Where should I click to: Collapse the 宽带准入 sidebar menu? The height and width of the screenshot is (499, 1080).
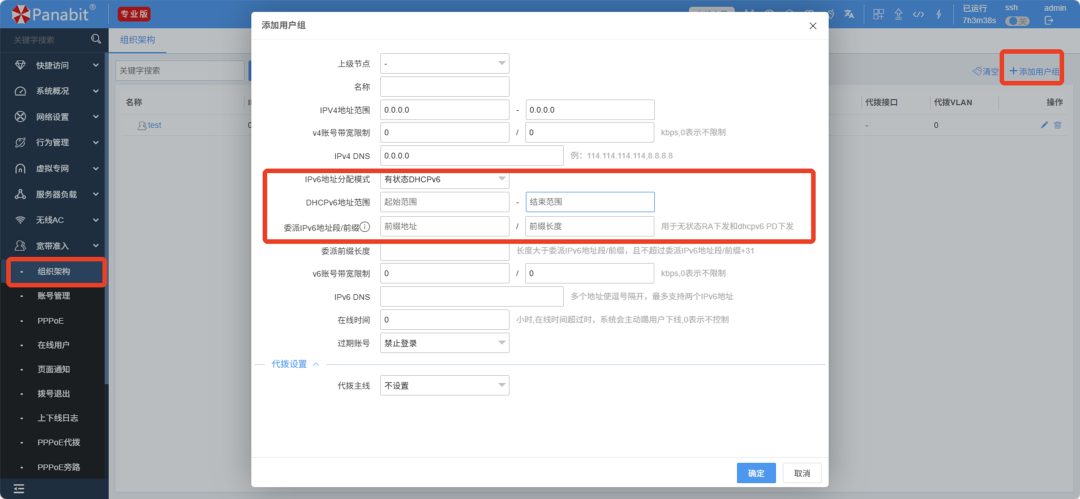96,245
